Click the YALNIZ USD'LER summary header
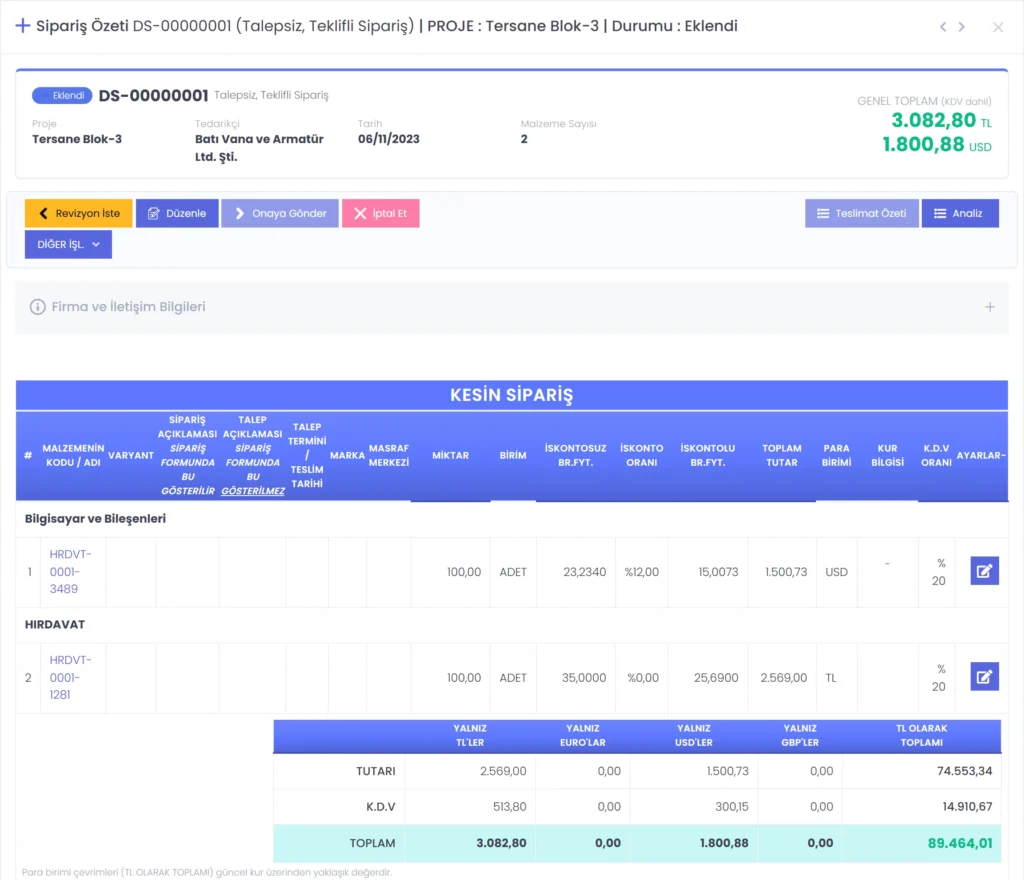 [x=694, y=736]
